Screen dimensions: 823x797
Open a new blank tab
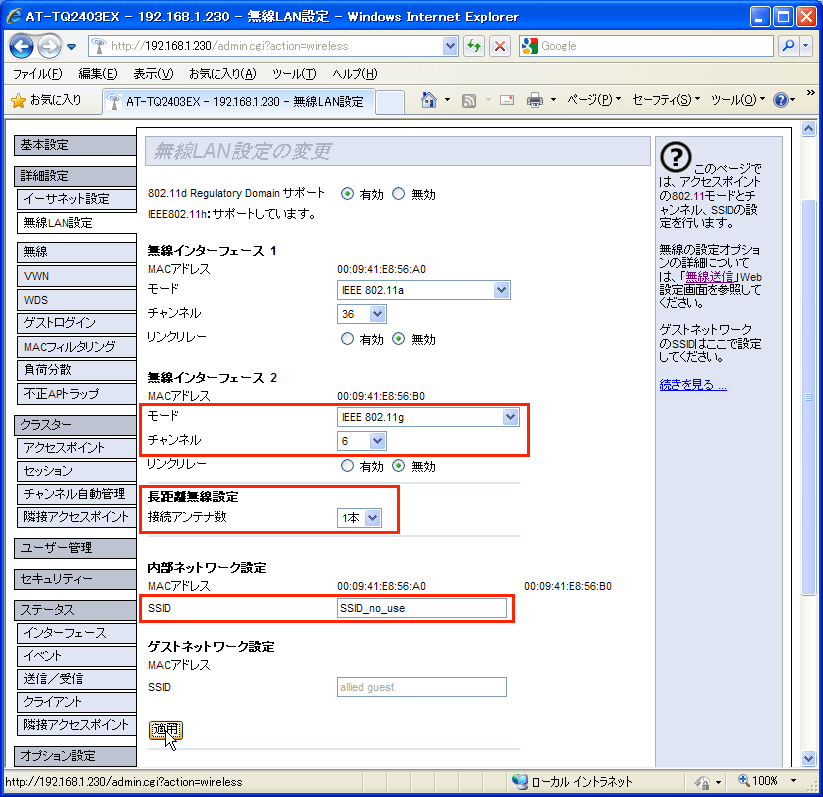[390, 101]
